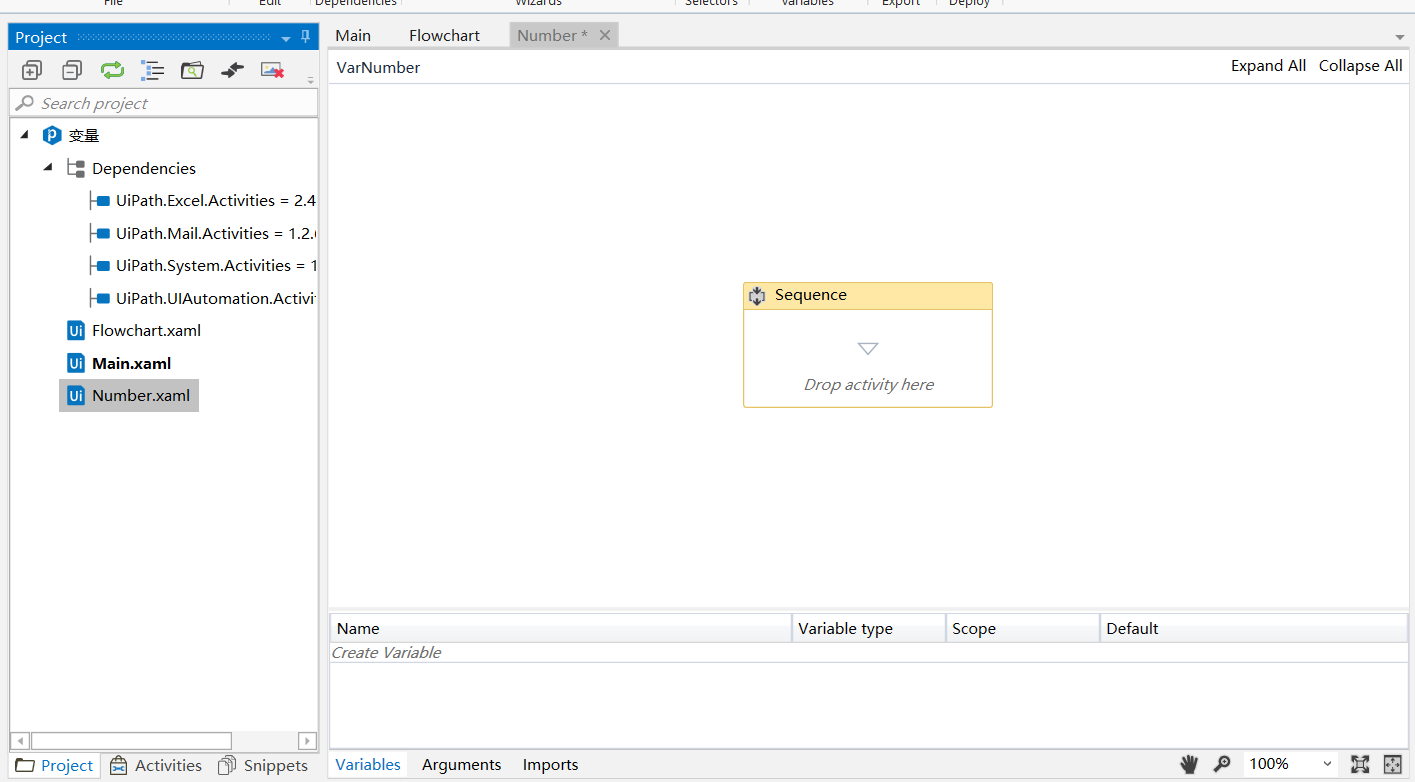Toggle the Overview panel icon
Image resolution: width=1415 pixels, height=782 pixels.
pyautogui.click(x=1393, y=764)
